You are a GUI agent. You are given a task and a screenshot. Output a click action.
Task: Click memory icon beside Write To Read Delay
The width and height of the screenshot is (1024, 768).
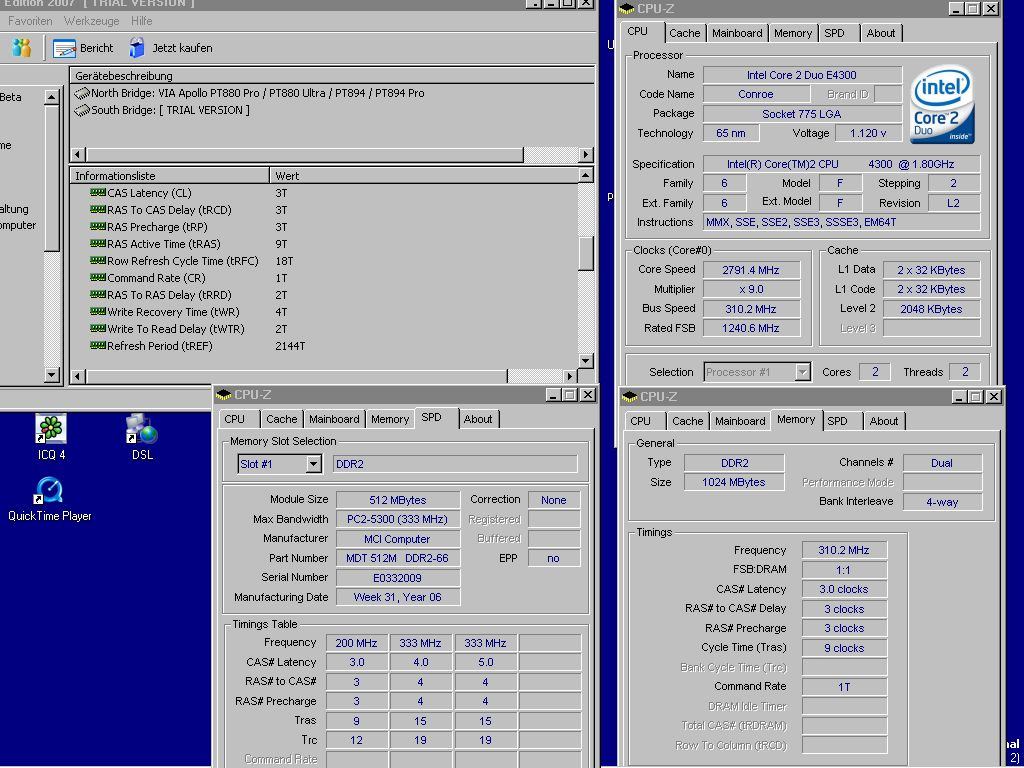97,328
